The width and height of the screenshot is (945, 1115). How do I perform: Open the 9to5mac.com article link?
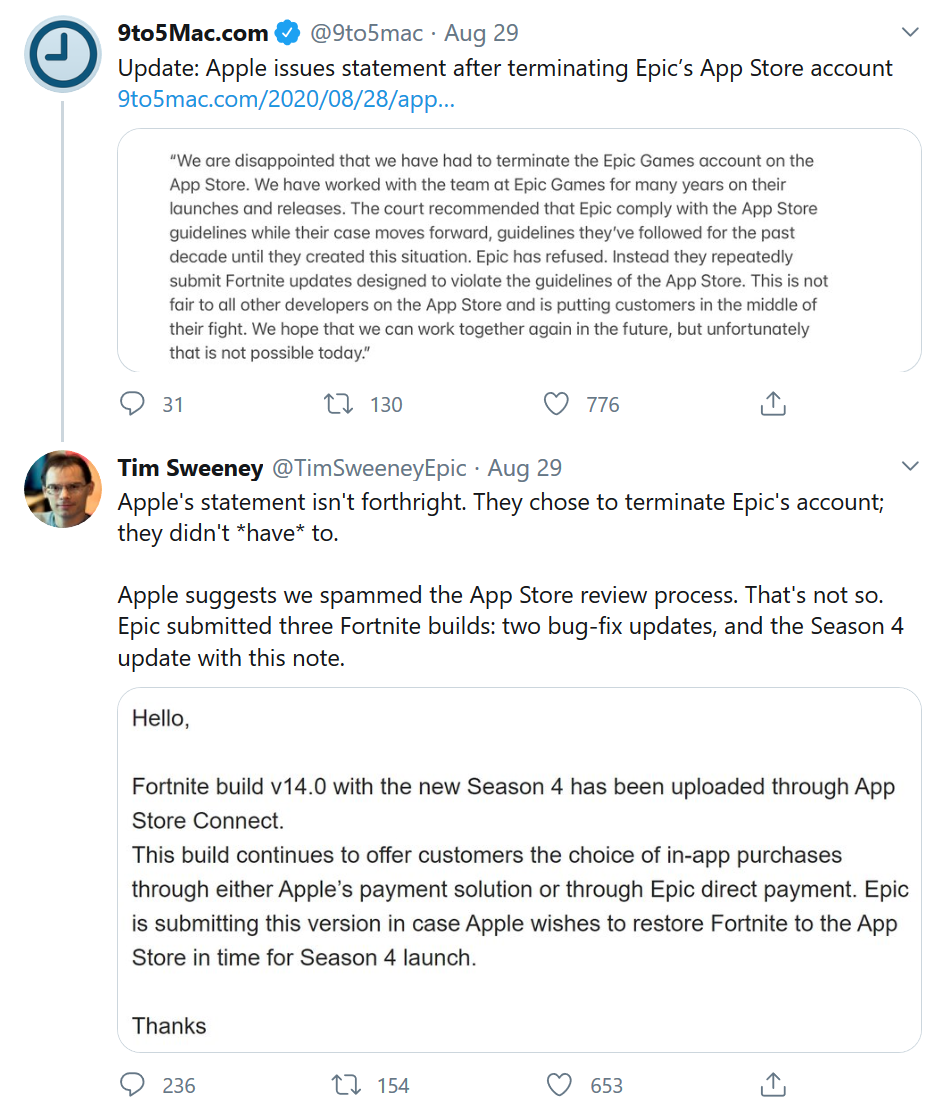click(286, 100)
